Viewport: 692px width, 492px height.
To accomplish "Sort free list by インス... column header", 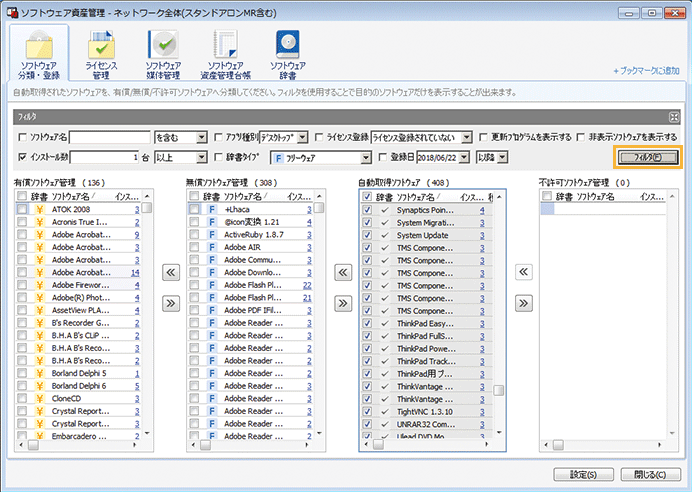I will (298, 197).
